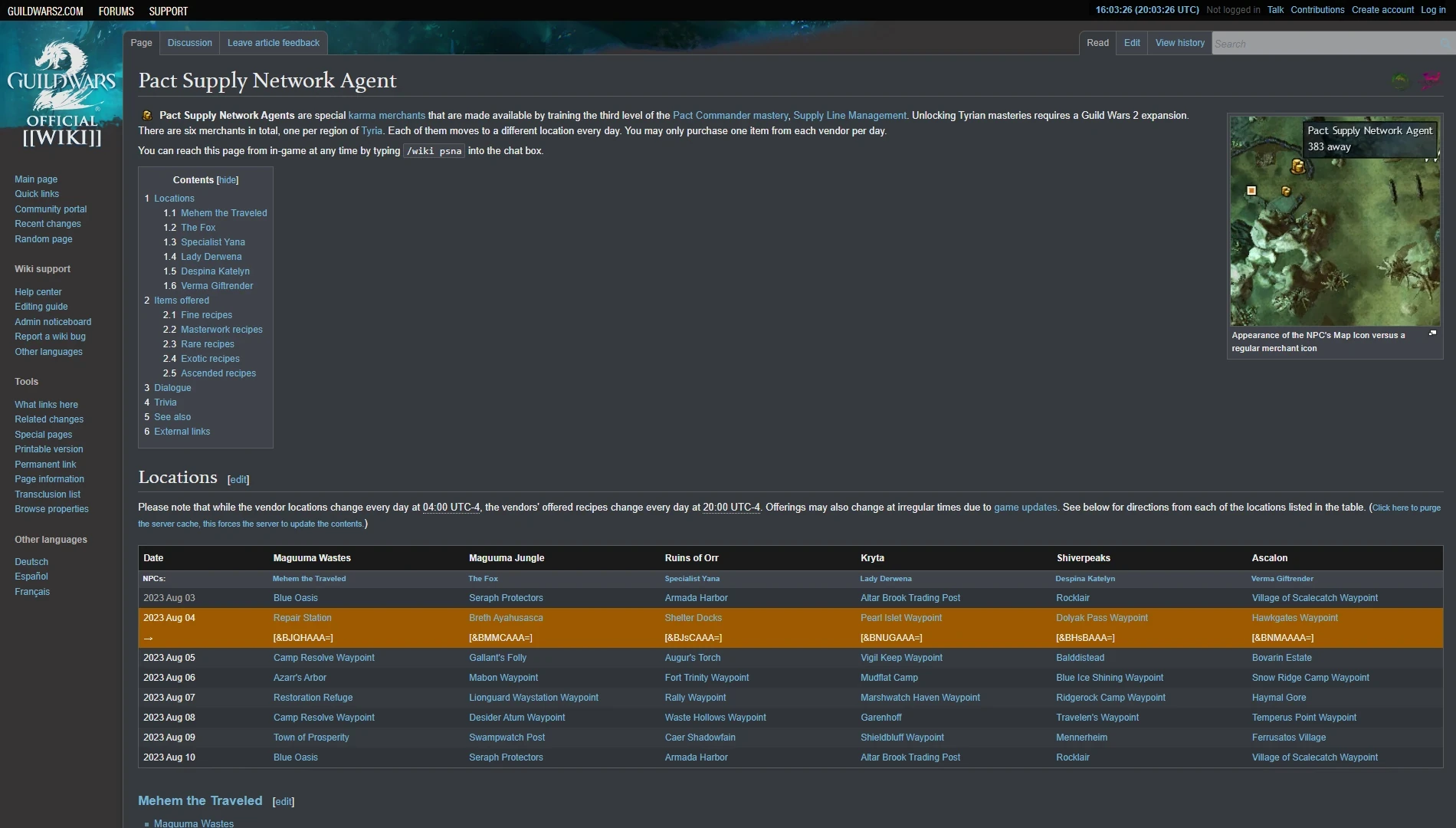Open SUPPORT in the top bar
The height and width of the screenshot is (828, 1456).
coord(168,11)
